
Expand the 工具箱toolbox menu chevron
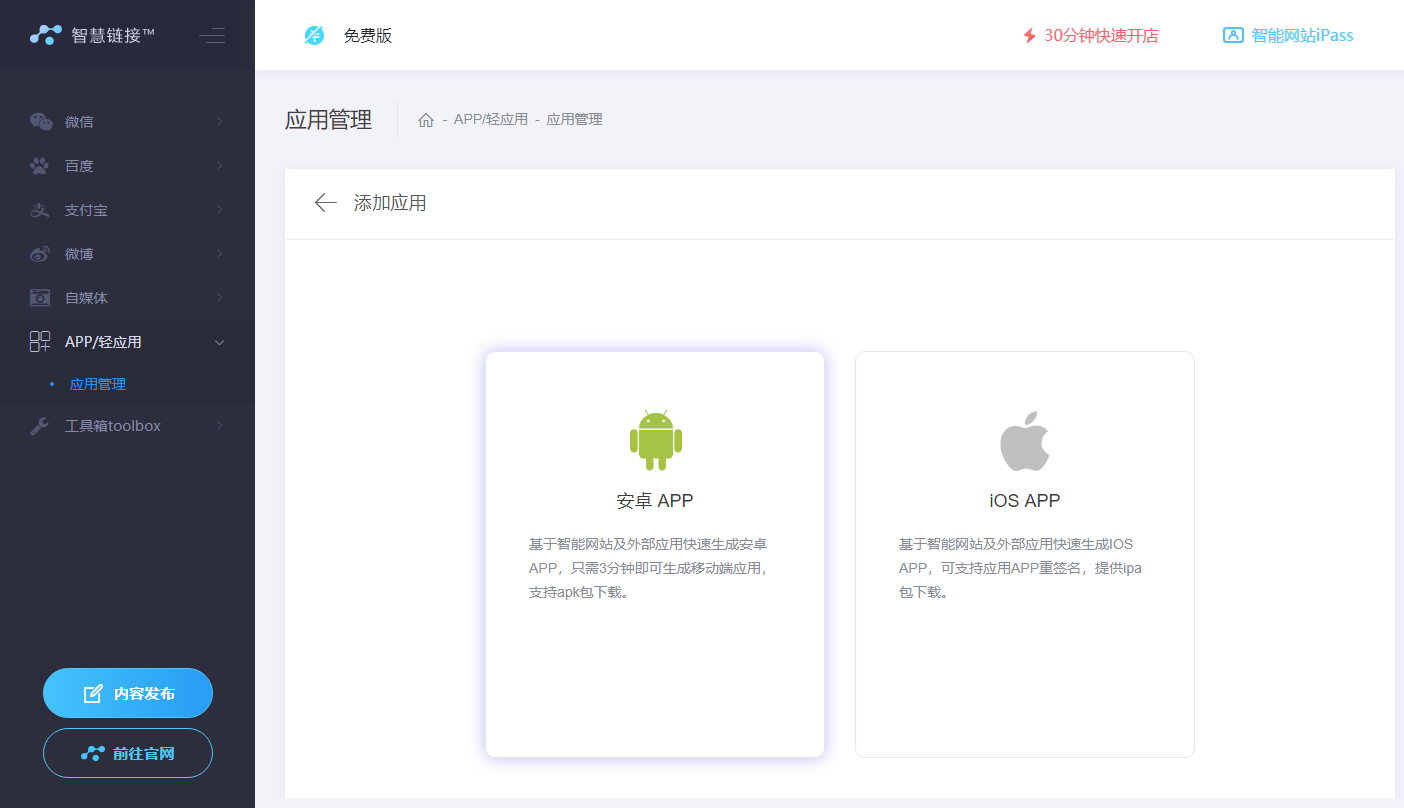219,426
